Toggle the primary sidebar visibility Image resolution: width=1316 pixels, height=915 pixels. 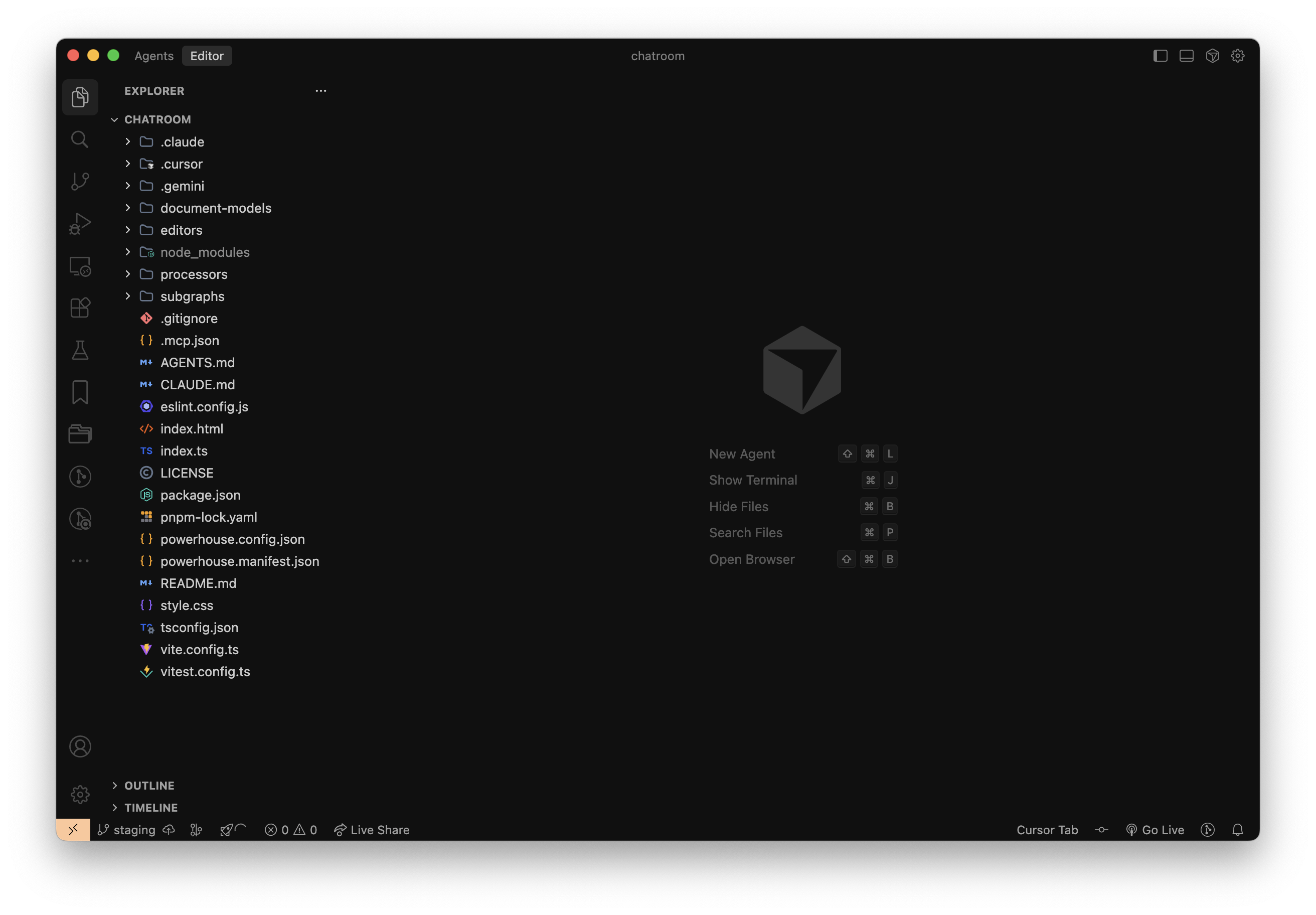[1160, 56]
